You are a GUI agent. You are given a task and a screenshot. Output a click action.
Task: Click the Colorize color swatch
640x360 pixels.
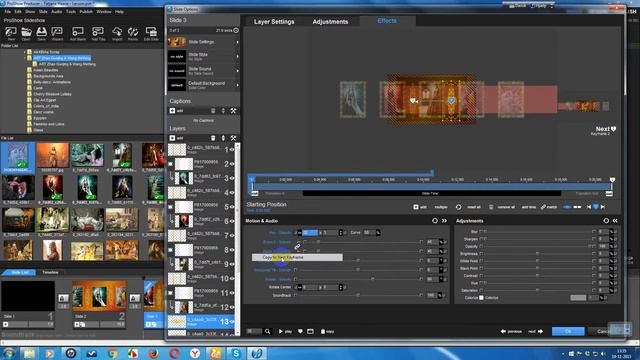[x=578, y=298]
